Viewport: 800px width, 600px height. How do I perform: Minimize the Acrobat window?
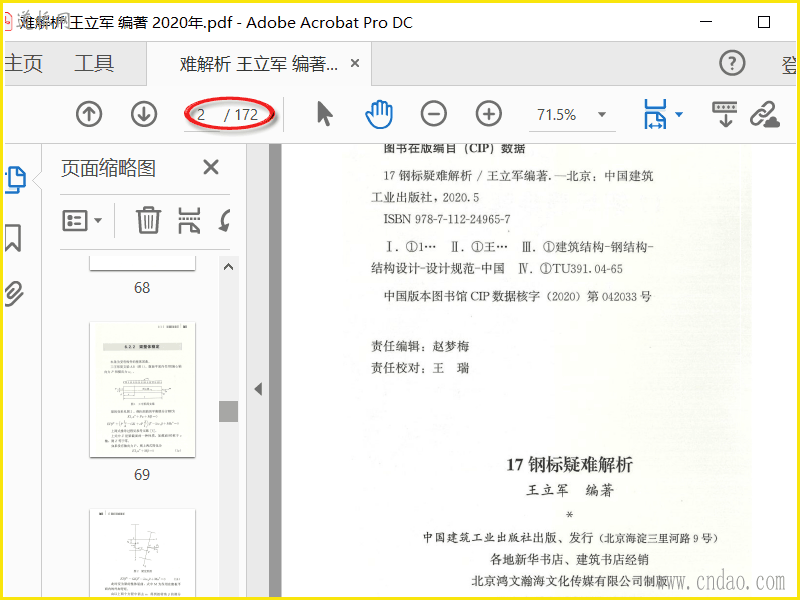tap(706, 22)
